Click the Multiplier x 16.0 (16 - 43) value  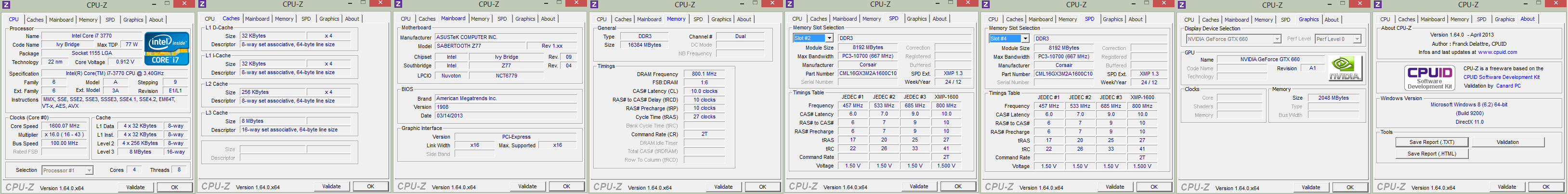(64, 134)
